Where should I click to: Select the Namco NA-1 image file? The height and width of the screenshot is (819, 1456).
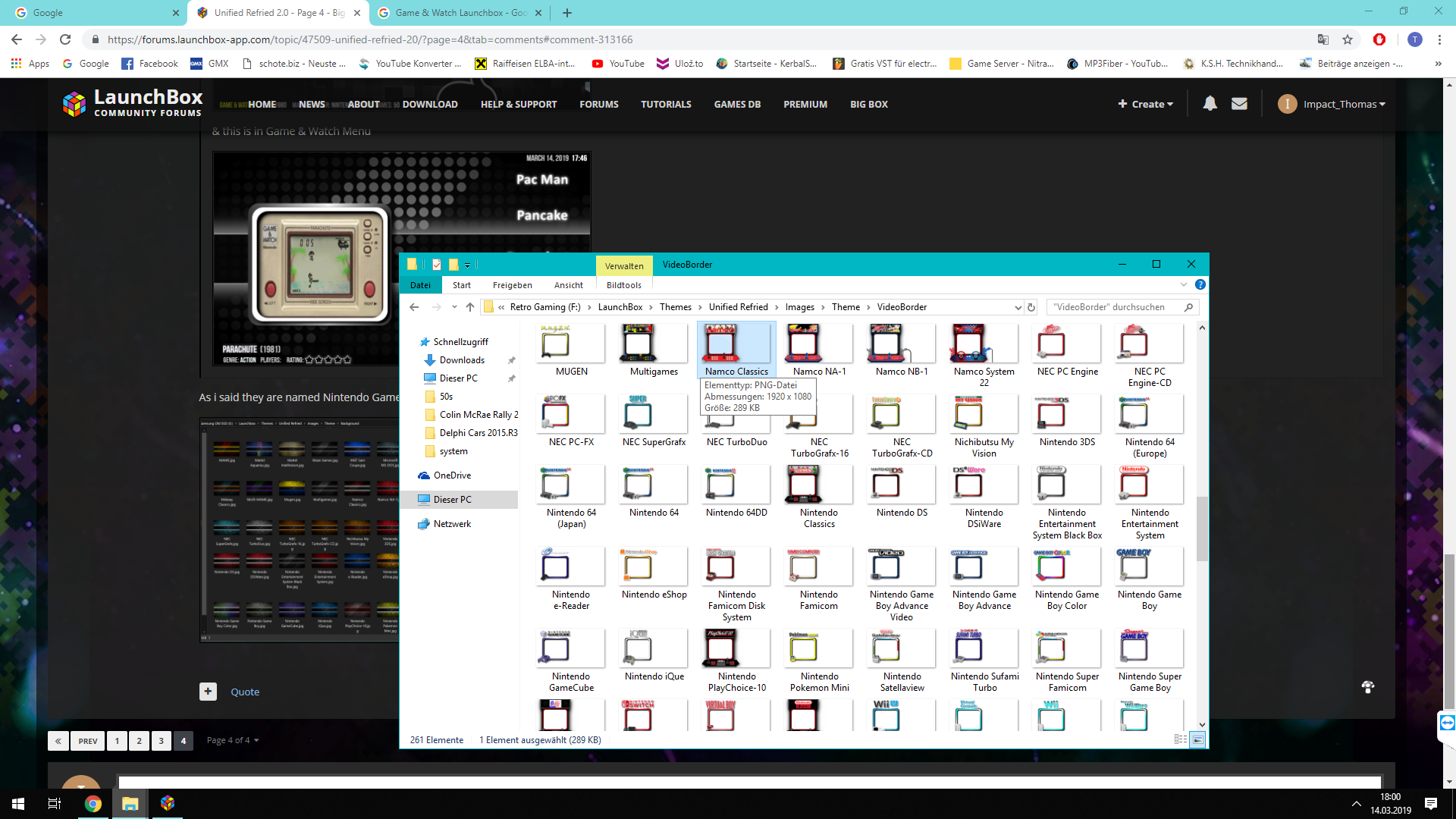[x=819, y=350]
